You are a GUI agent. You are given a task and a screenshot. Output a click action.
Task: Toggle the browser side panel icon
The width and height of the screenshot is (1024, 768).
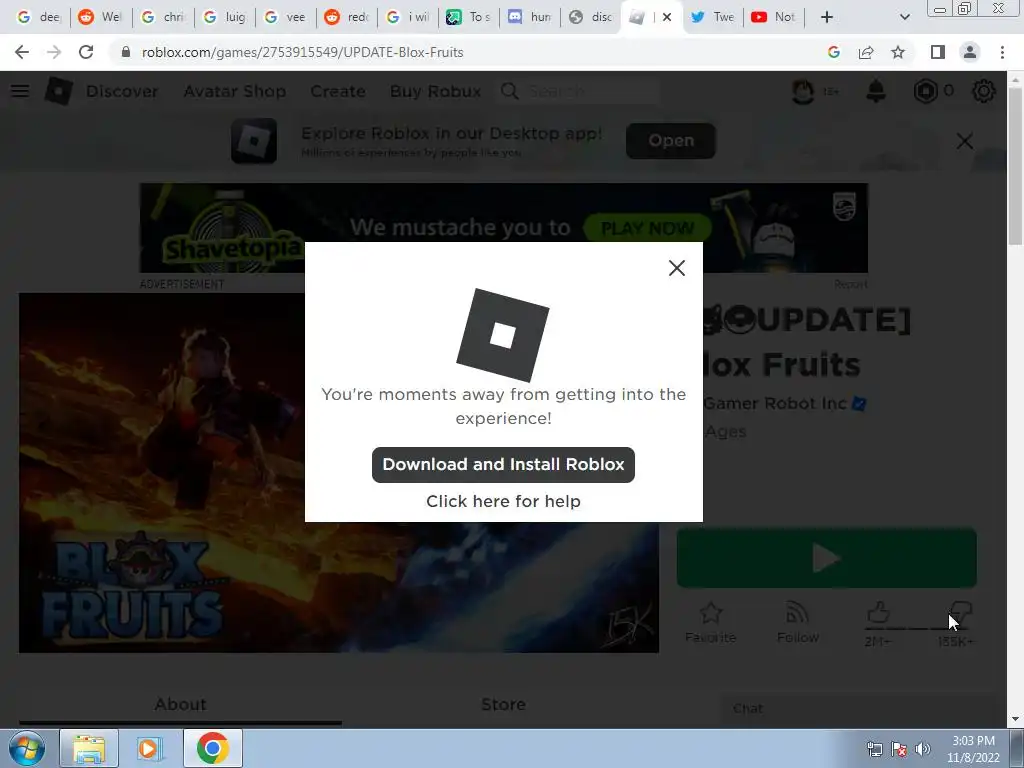[938, 52]
